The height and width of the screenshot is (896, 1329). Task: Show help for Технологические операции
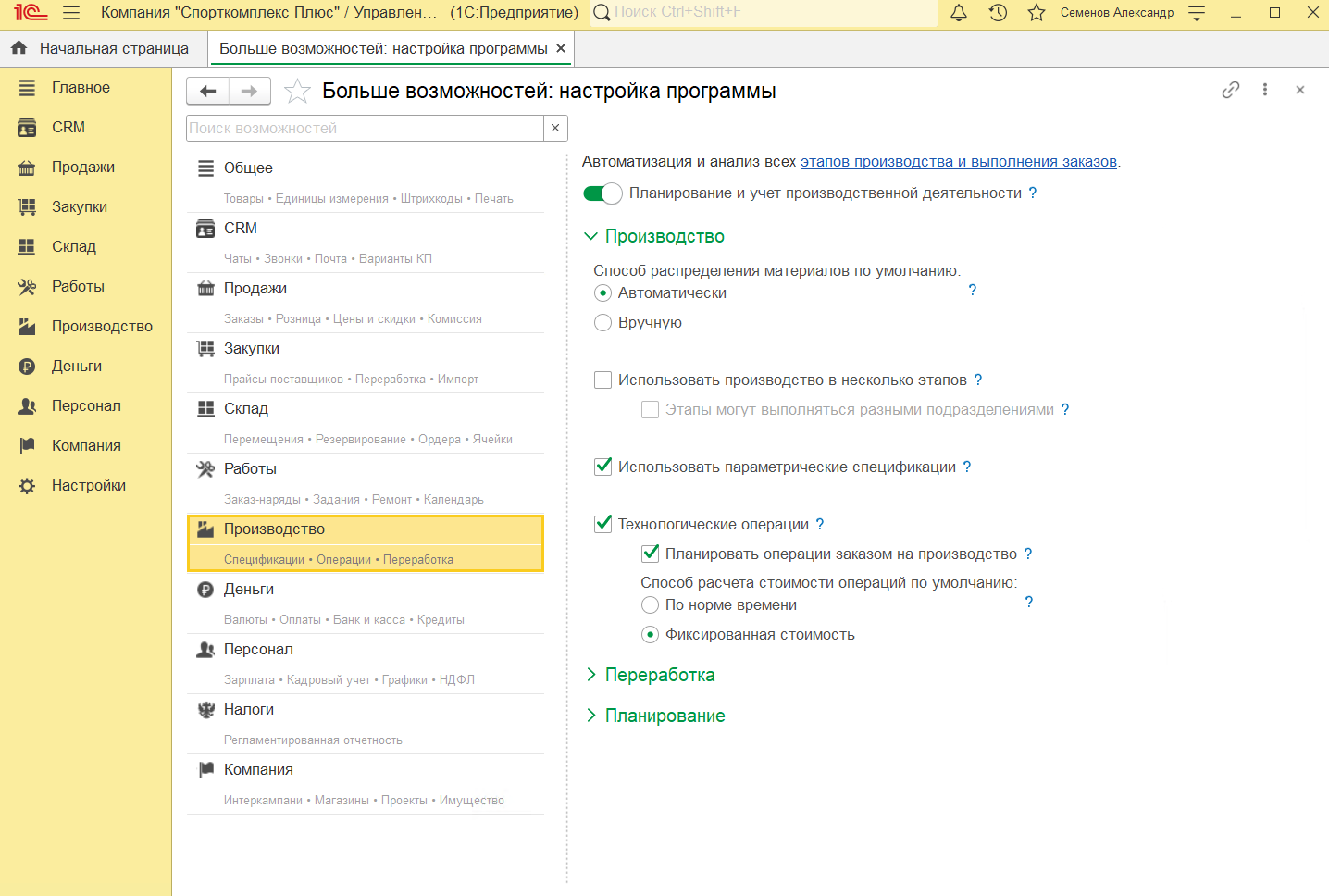820,524
